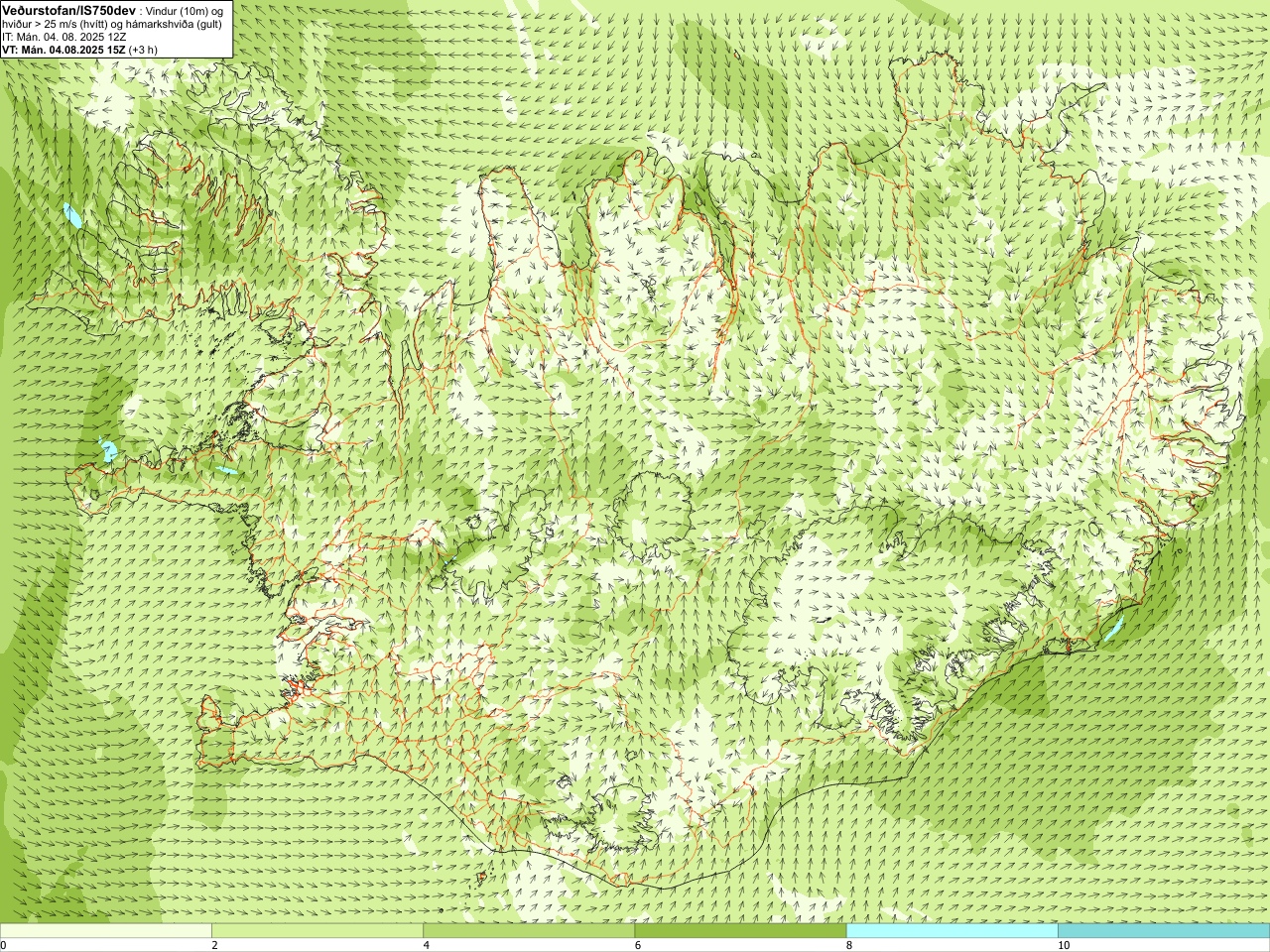Click the 6–8 m/s darker green legend swatch
The image size is (1270, 952).
740,931
